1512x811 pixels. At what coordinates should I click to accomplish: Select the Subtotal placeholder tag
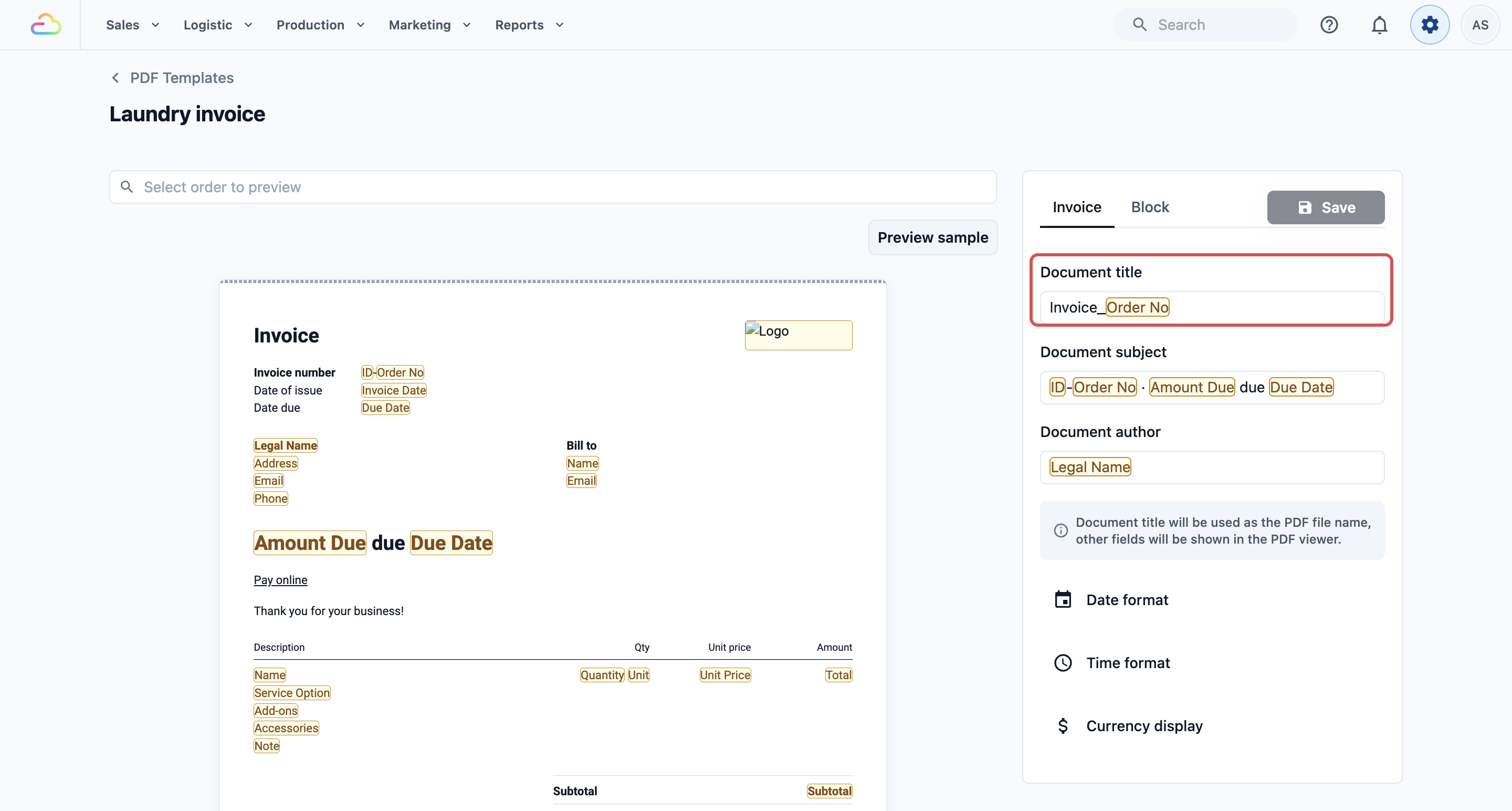click(829, 791)
